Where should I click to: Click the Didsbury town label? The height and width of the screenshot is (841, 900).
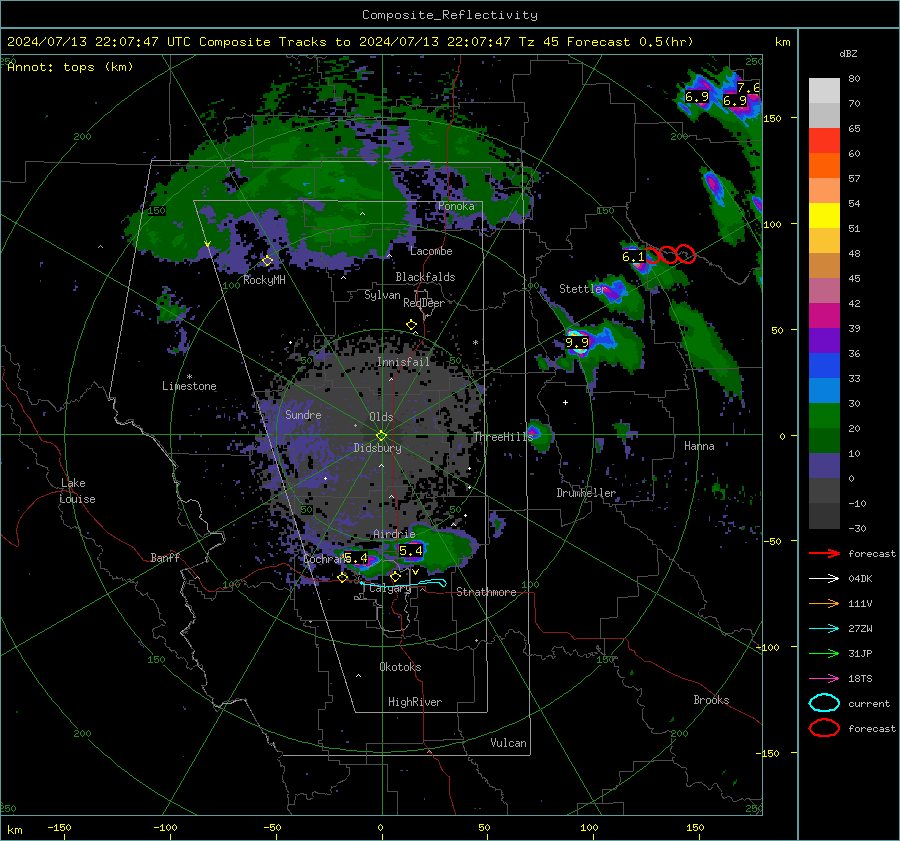click(377, 448)
